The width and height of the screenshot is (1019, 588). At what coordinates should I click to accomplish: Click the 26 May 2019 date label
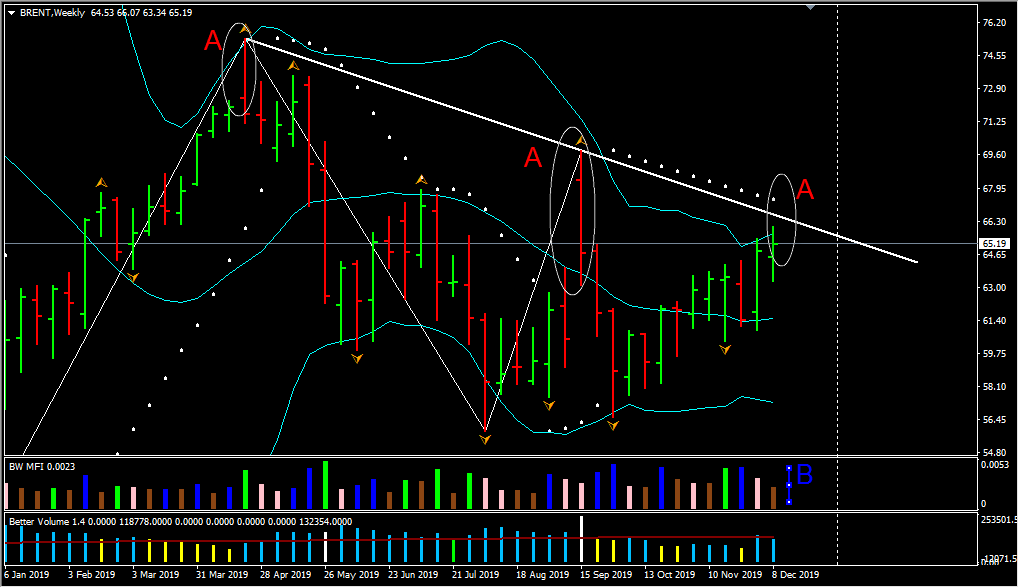352,575
